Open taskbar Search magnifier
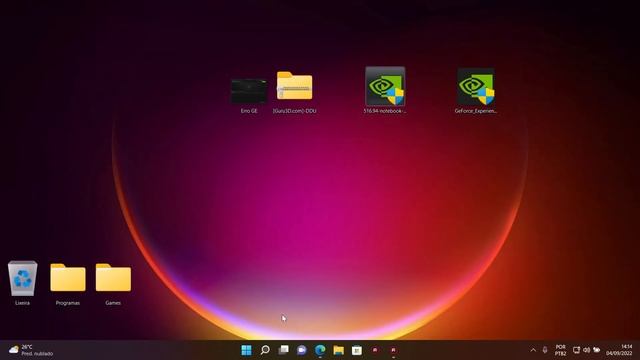The height and width of the screenshot is (360, 640). click(x=265, y=350)
